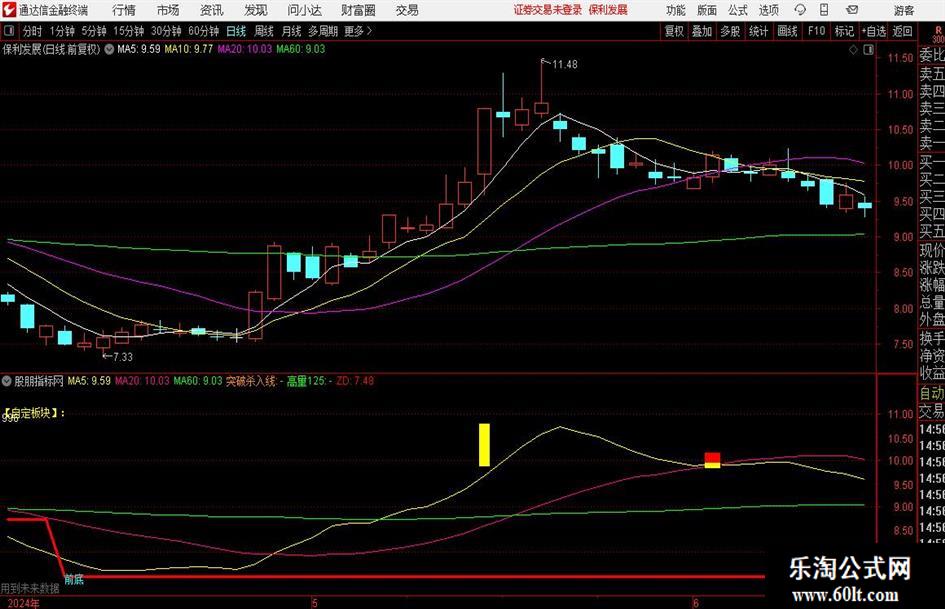Image resolution: width=945 pixels, height=609 pixels.
Task: Select the 月线 monthly period tab
Action: tap(291, 31)
